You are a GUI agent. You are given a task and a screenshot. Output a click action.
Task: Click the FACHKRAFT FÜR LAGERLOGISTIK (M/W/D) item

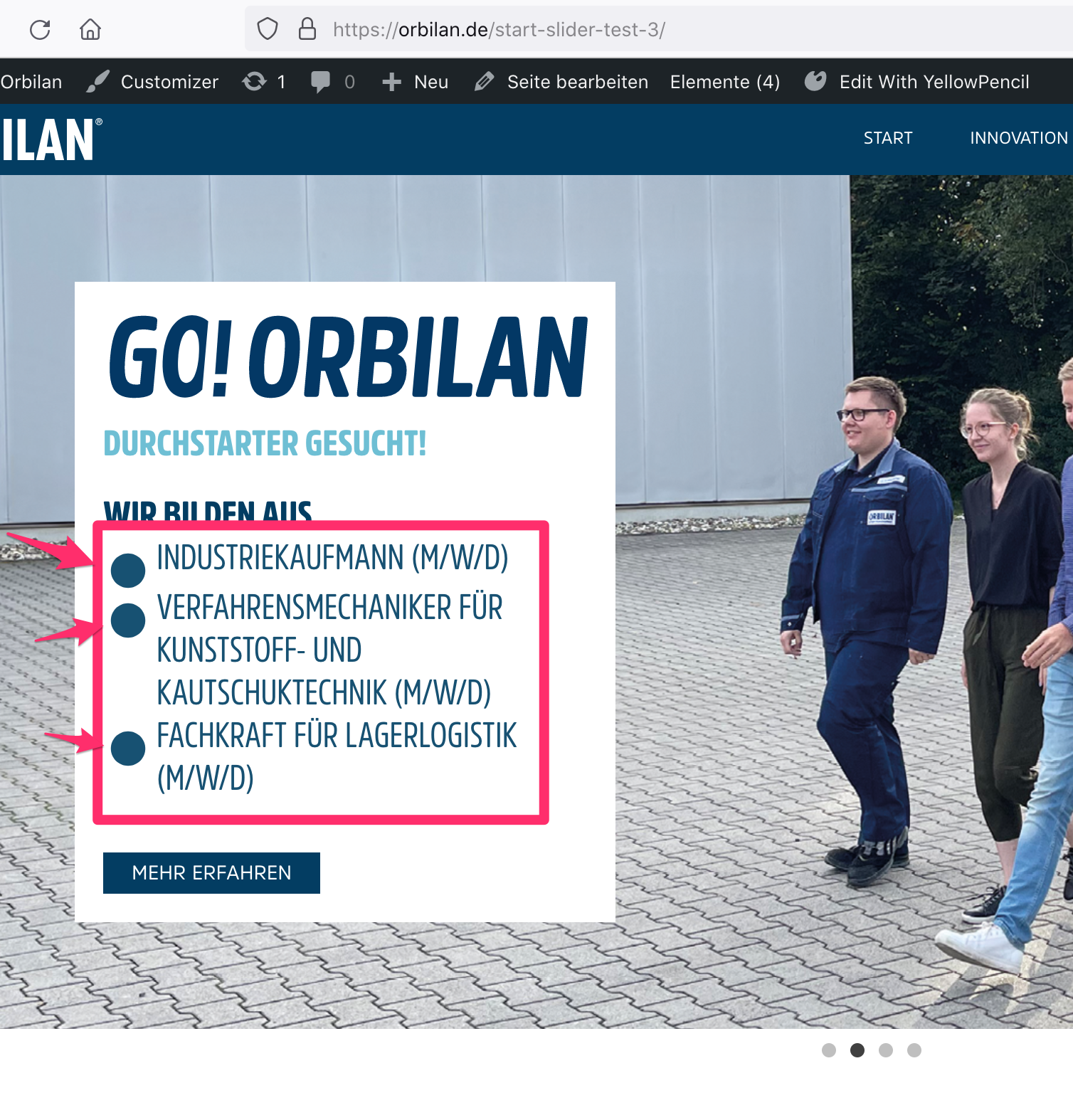337,757
